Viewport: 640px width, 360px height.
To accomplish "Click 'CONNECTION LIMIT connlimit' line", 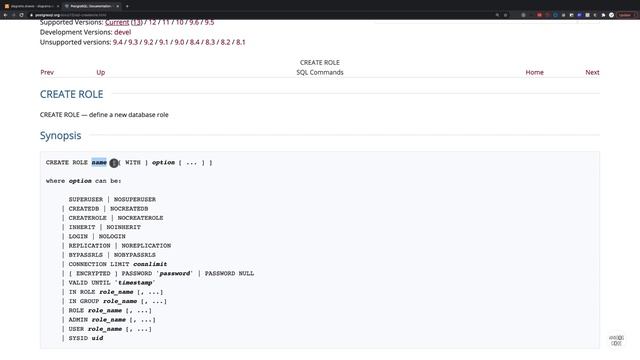I will tap(118, 264).
